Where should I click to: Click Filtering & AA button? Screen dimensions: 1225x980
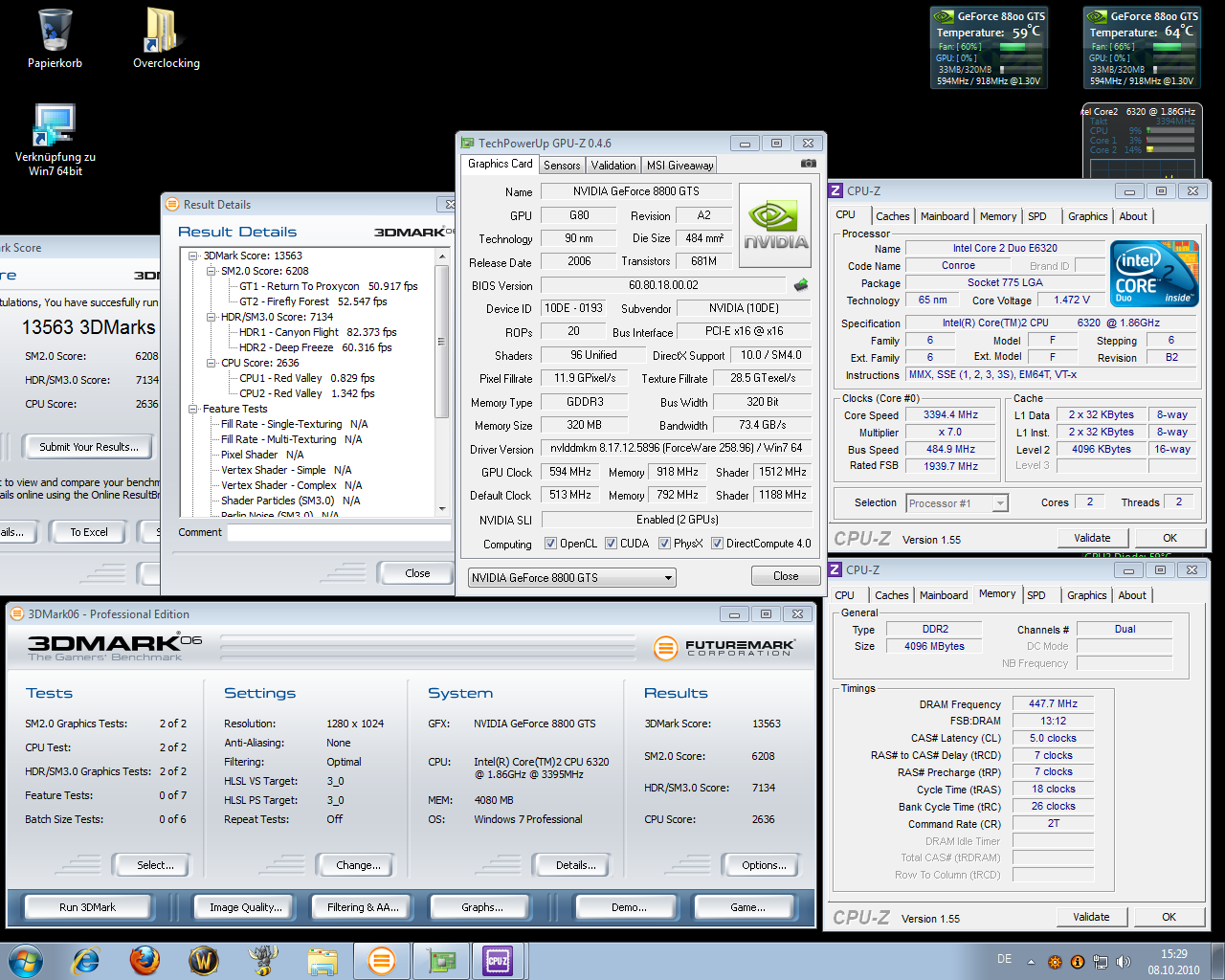[363, 907]
